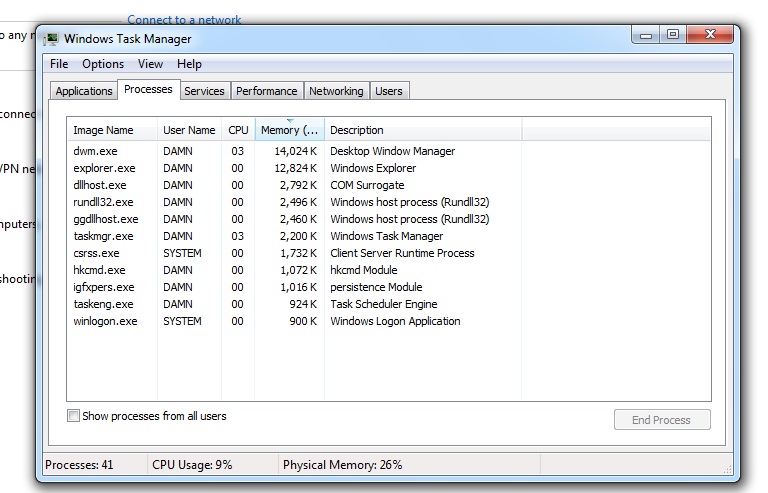
Task: Switch to the Users tab
Action: (x=389, y=91)
